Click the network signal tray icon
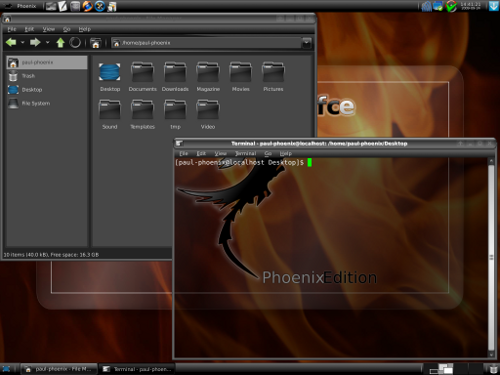The image size is (500, 375). [x=427, y=6]
